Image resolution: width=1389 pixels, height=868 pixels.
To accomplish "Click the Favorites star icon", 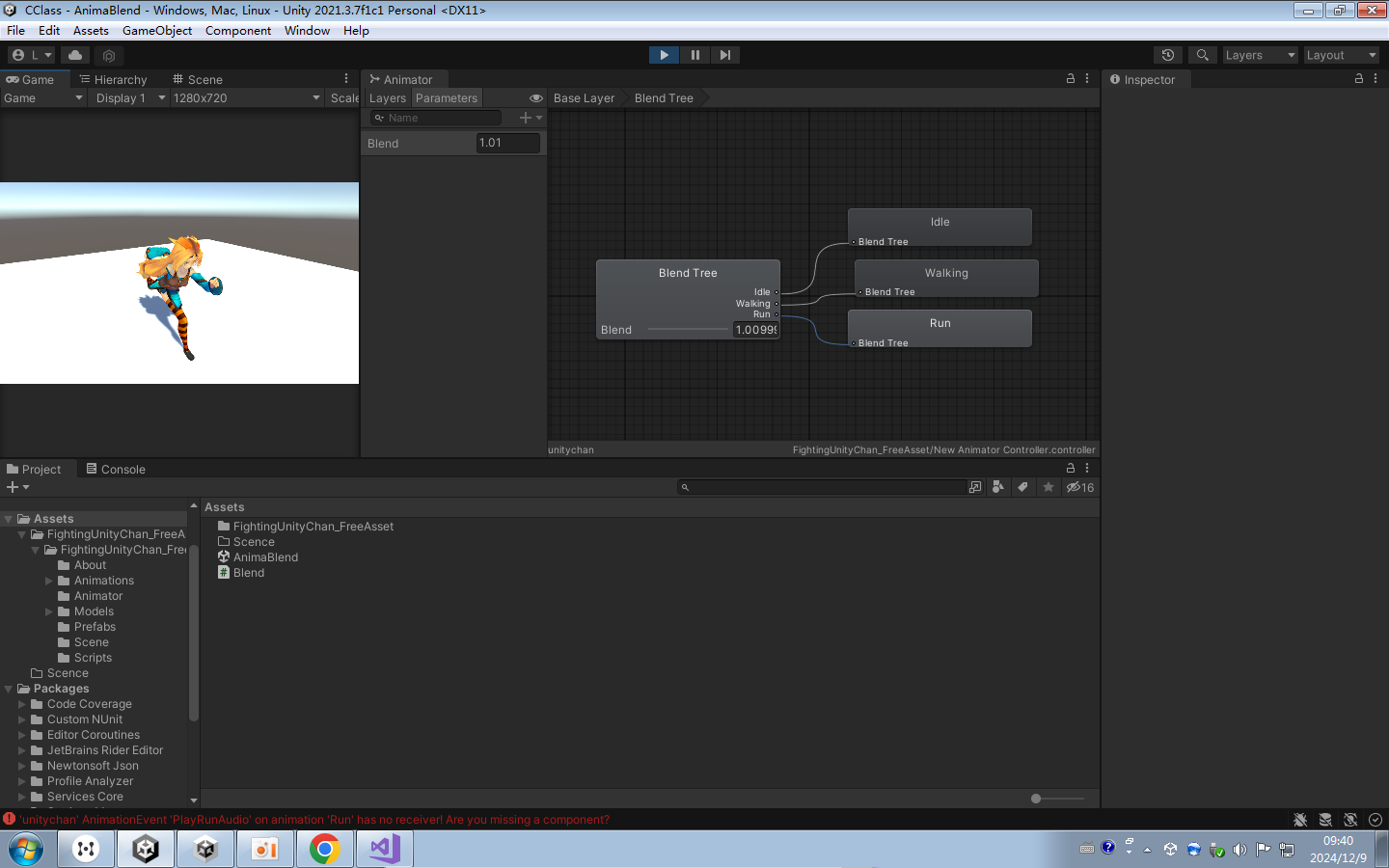I will 1049,487.
